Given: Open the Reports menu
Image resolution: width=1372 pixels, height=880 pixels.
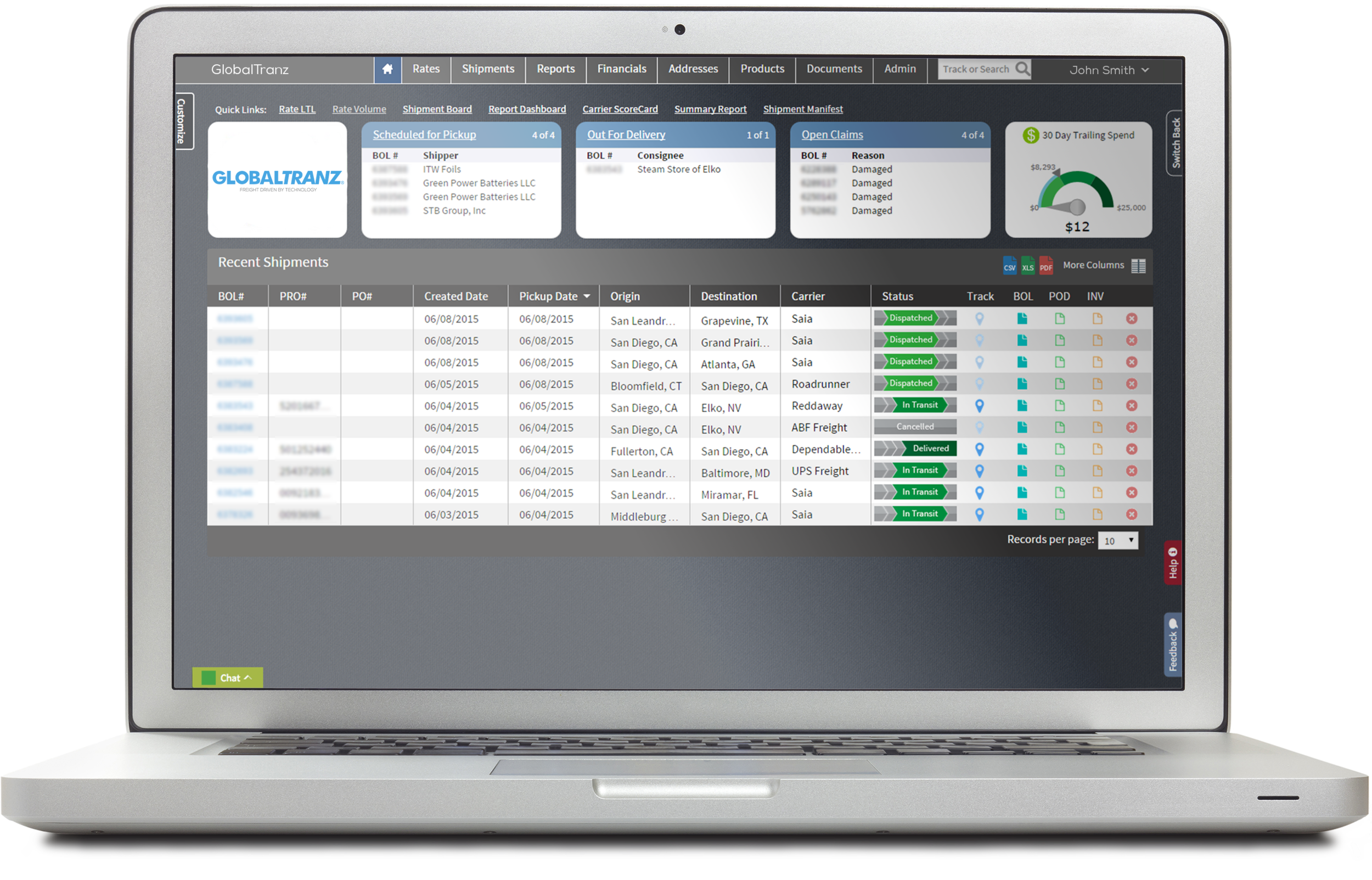Looking at the screenshot, I should (556, 69).
